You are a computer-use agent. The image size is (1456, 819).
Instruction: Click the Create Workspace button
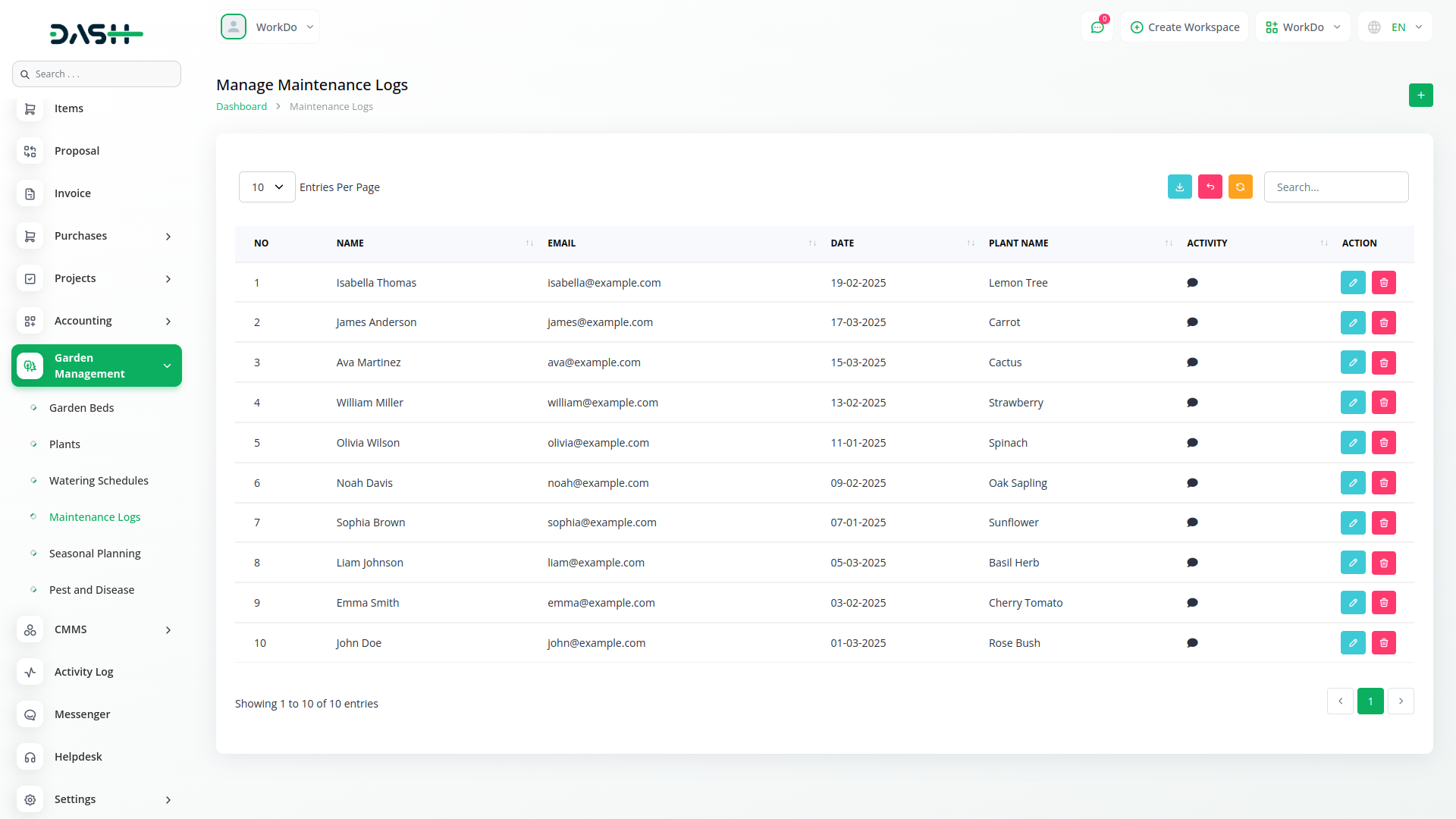(1185, 27)
